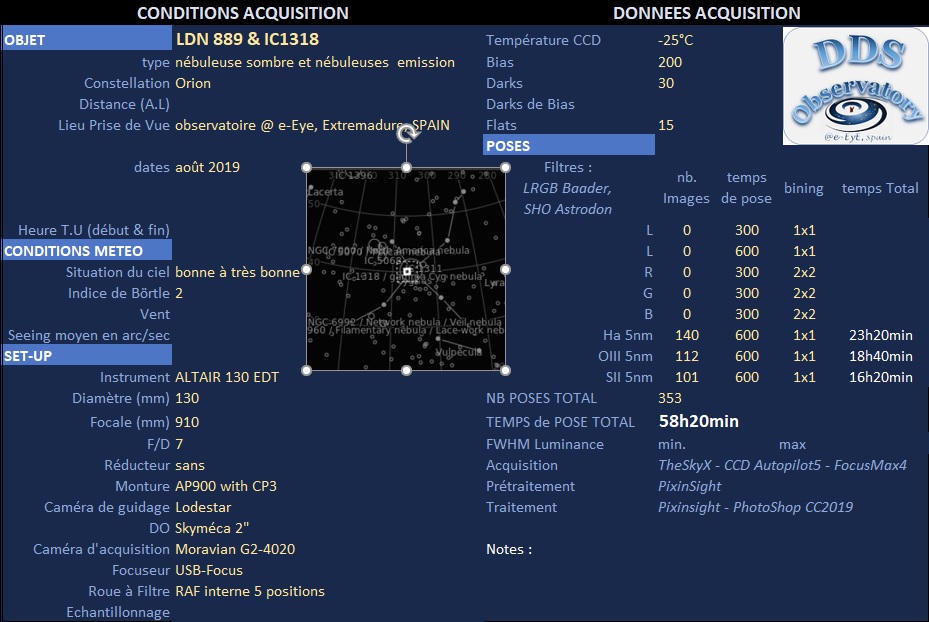Click 'TheSkyX - CCD Autopilot5 - FocusMax4' cell

782,465
